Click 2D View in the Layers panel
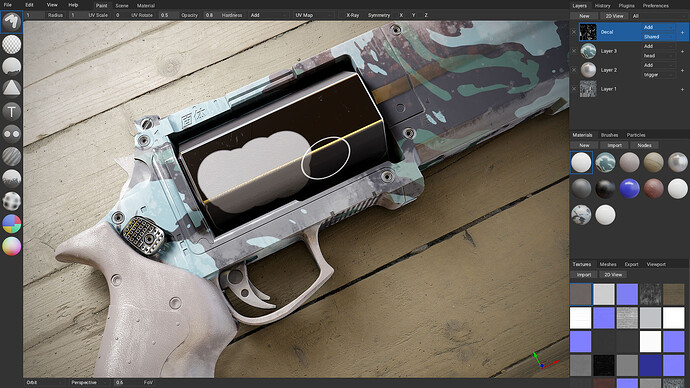The image size is (690, 388). 614,16
